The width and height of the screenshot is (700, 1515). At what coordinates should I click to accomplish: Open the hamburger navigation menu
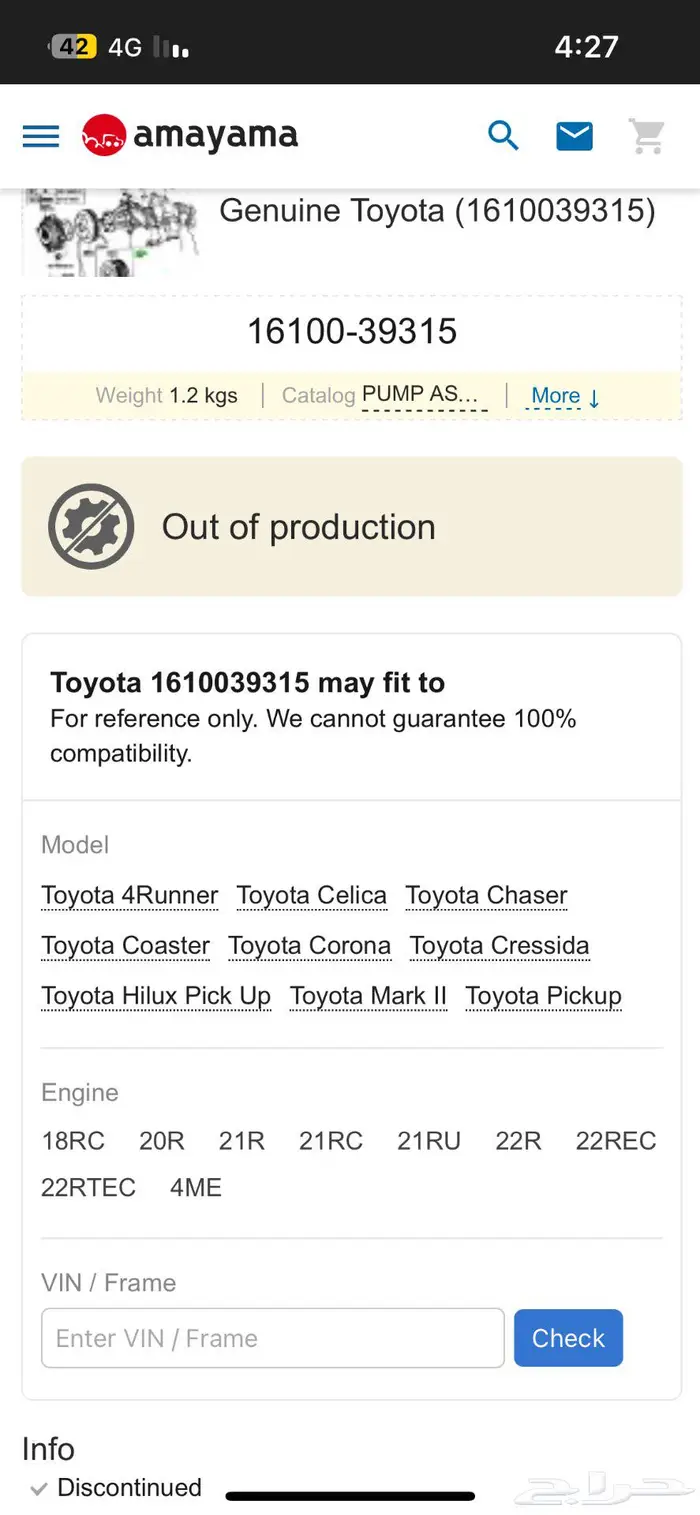(41, 136)
